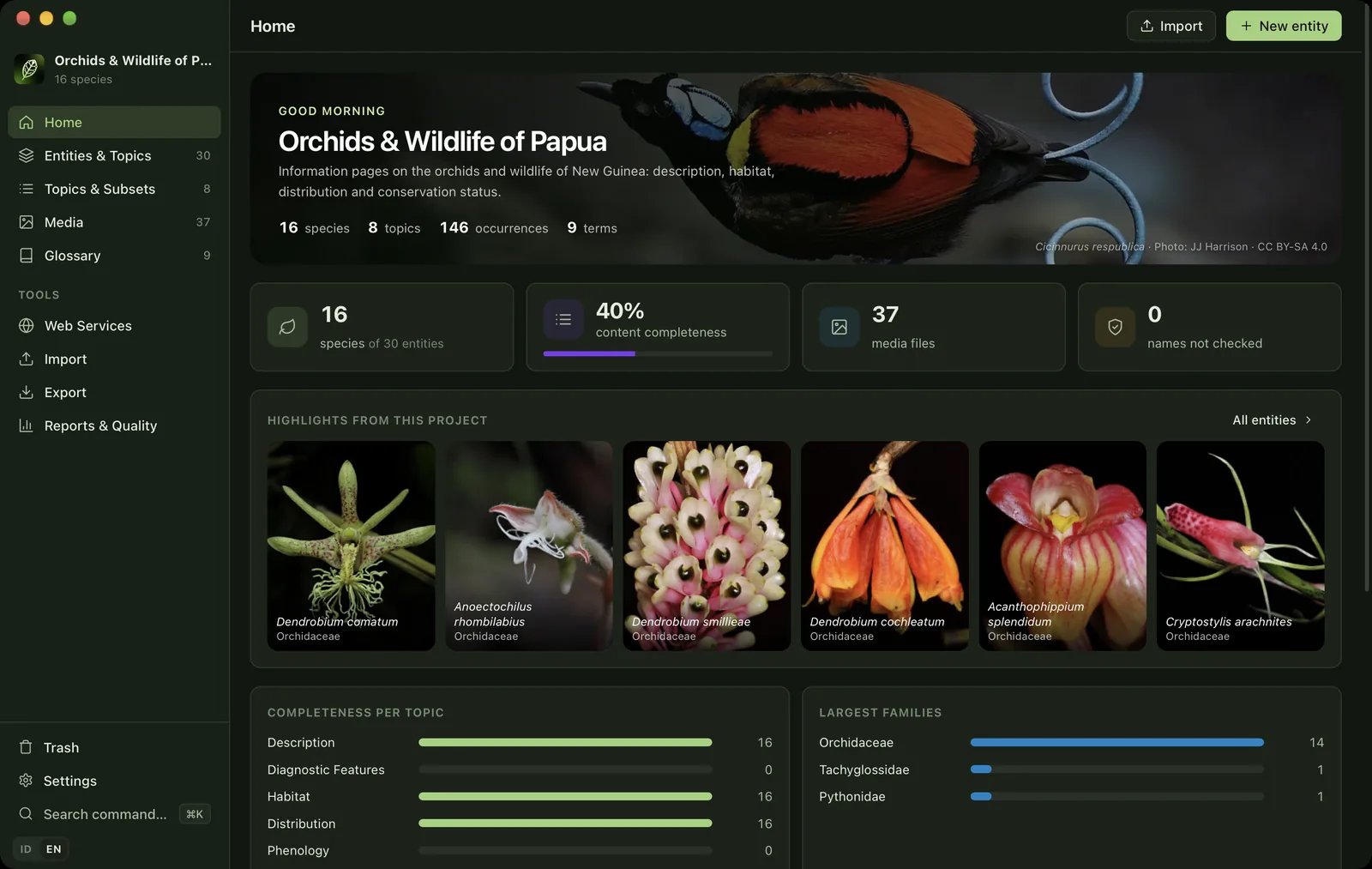Click the project leaf logo icon
The height and width of the screenshot is (869, 1372).
tap(29, 69)
